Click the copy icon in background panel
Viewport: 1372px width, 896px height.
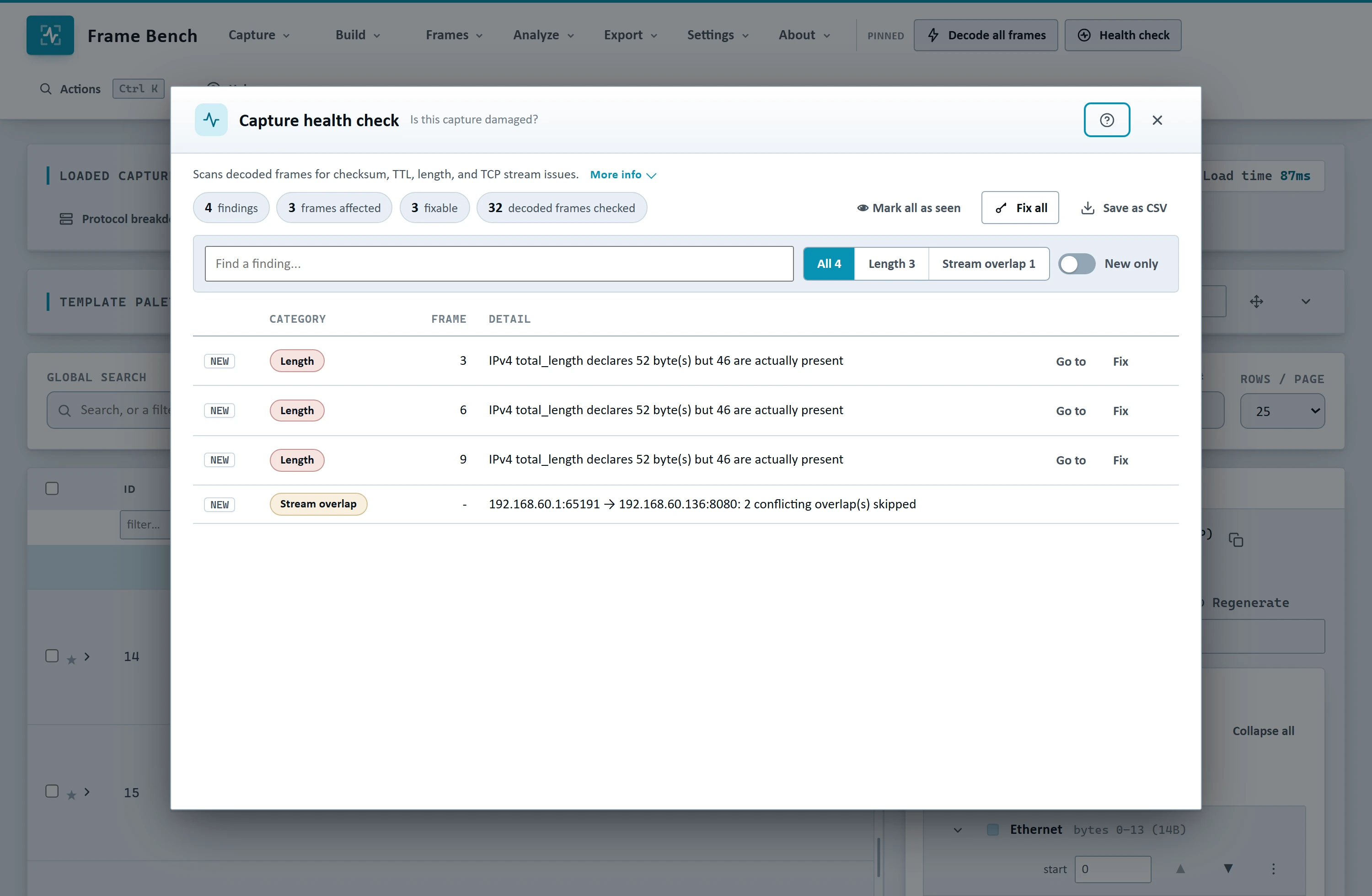[1235, 540]
